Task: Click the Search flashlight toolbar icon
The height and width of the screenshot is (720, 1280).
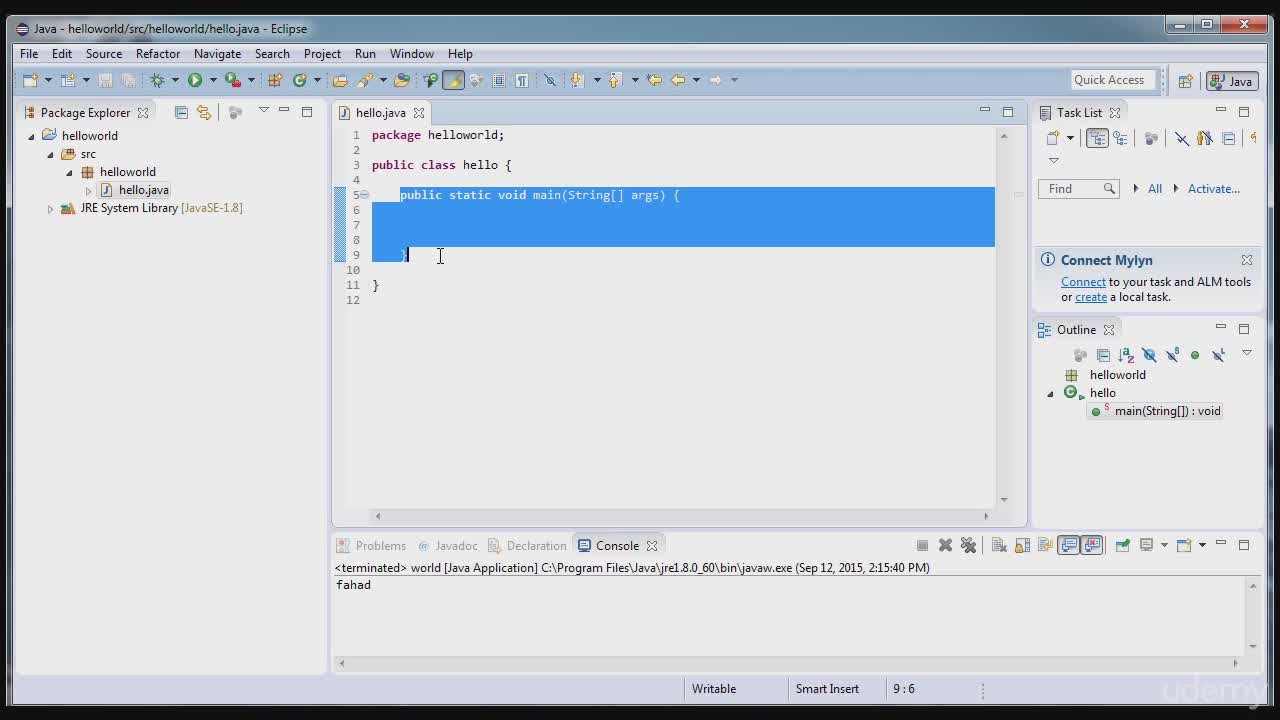Action: (364, 80)
